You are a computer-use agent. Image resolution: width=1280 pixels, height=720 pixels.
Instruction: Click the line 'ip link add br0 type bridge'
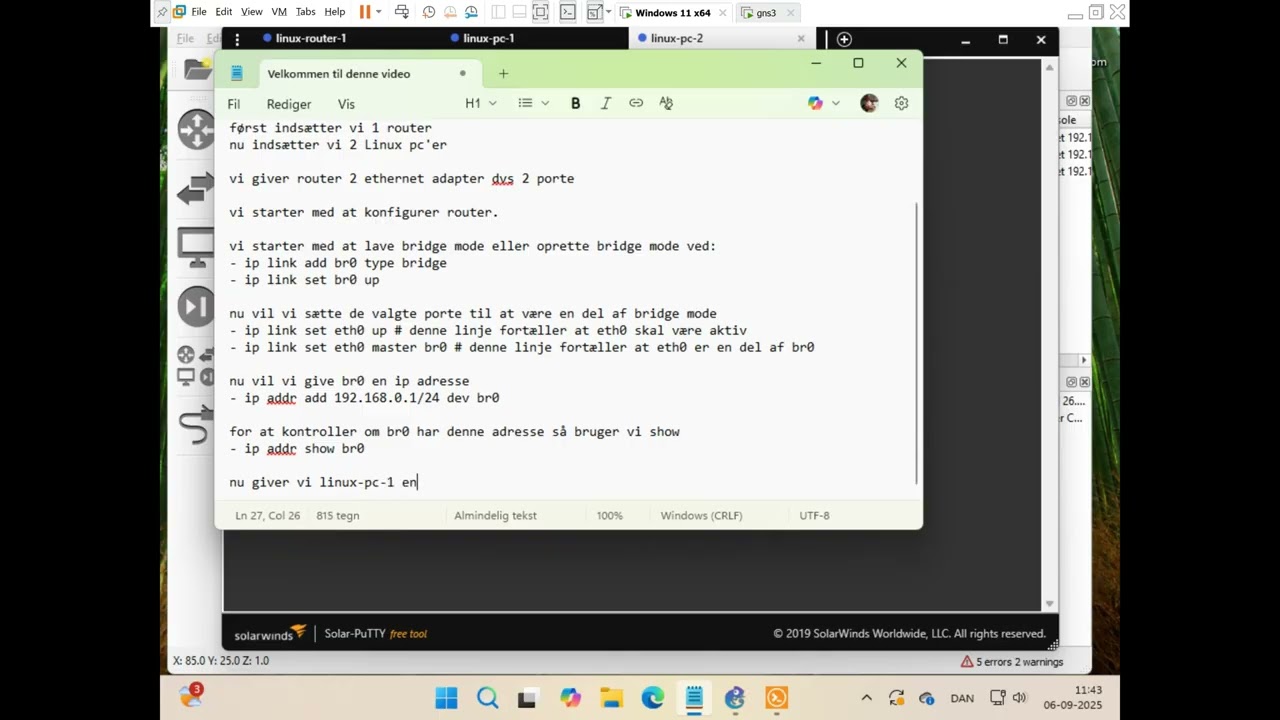tap(338, 263)
